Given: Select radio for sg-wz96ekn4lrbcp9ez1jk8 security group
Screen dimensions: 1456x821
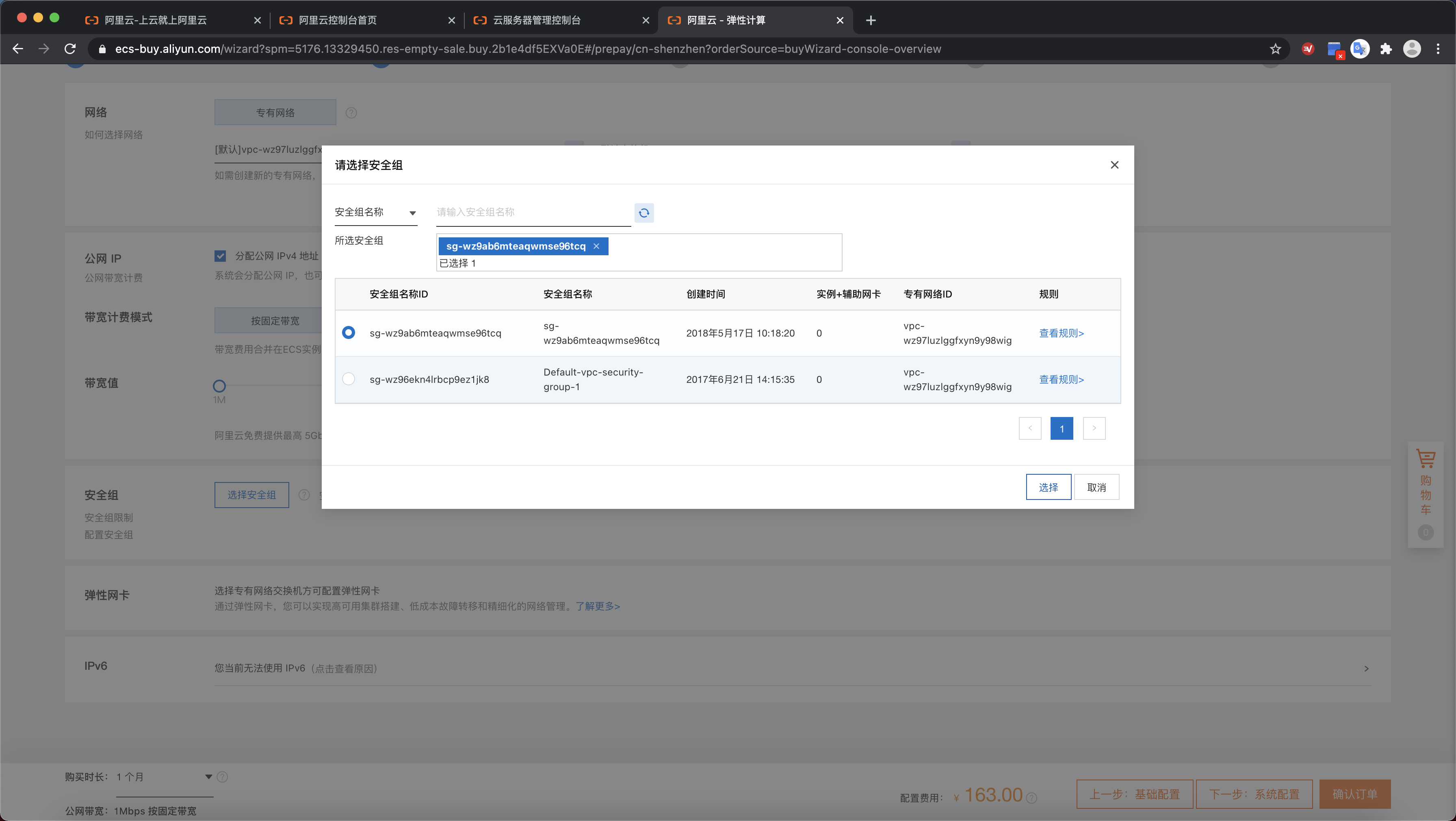Looking at the screenshot, I should point(349,379).
